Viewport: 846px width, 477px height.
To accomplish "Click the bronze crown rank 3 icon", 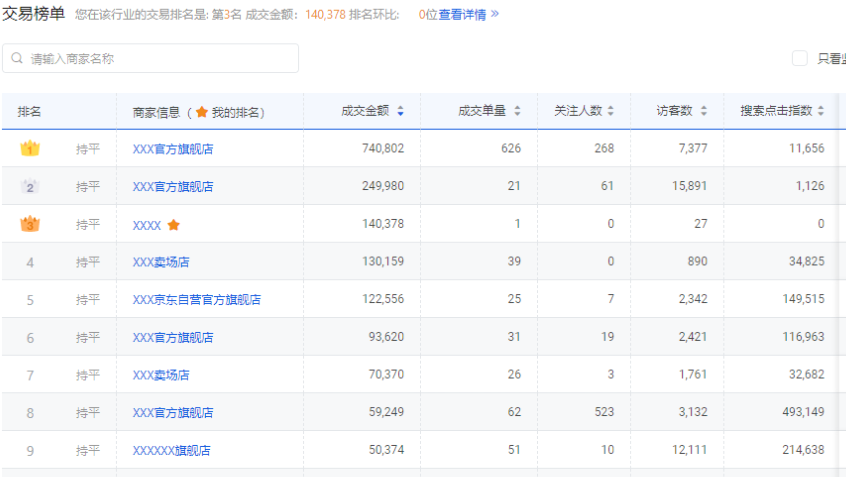I will coord(30,224).
